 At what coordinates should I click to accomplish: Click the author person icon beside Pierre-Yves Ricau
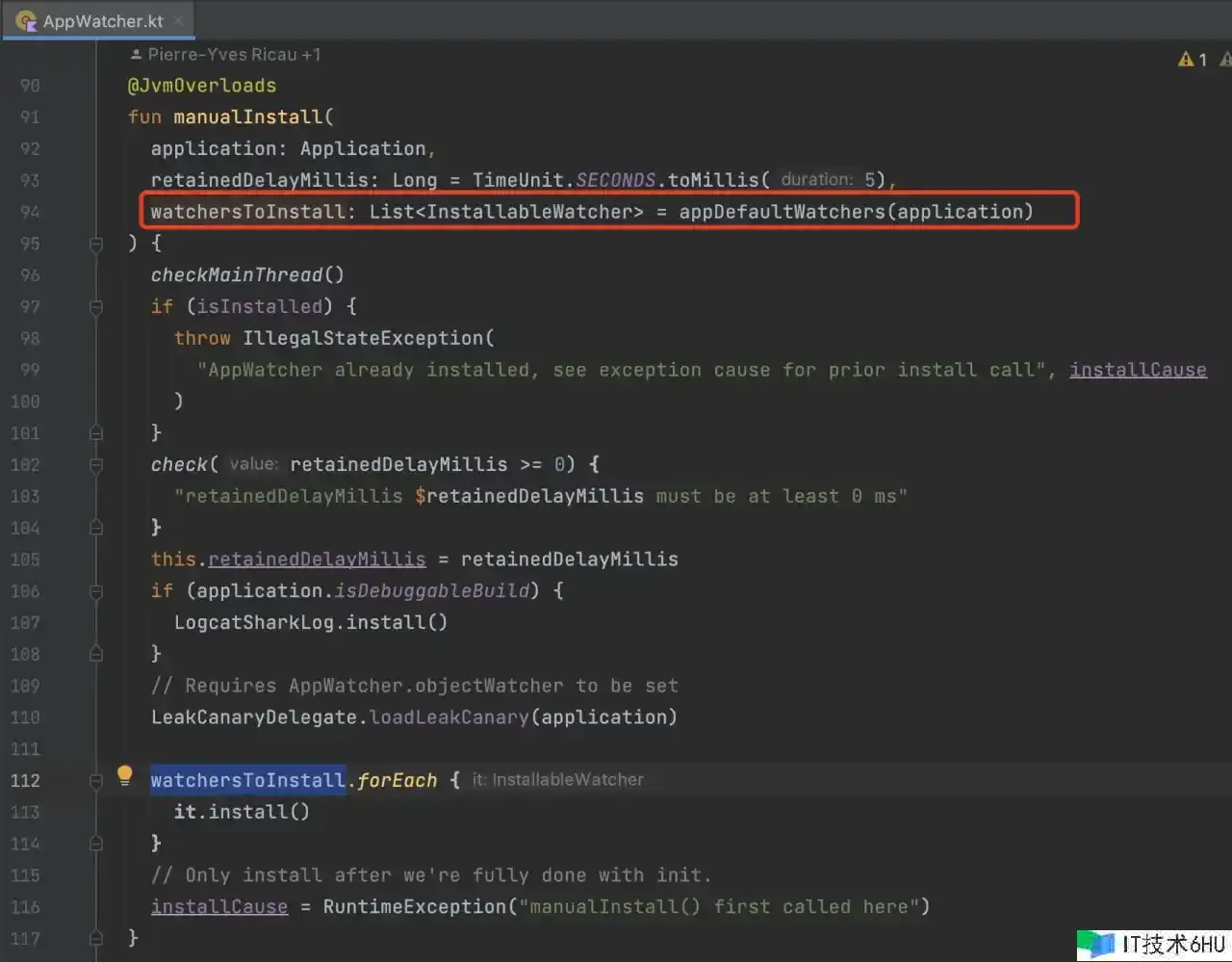[x=136, y=55]
